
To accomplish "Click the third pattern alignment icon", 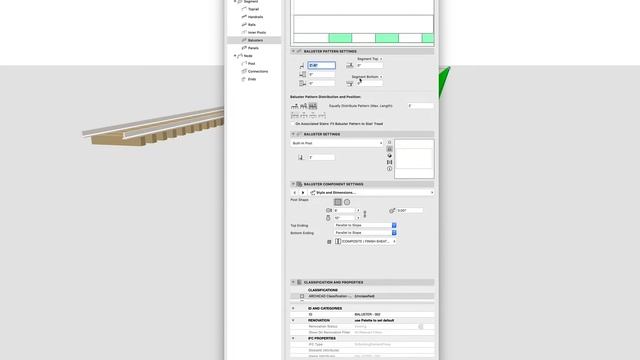I will 313,116.
